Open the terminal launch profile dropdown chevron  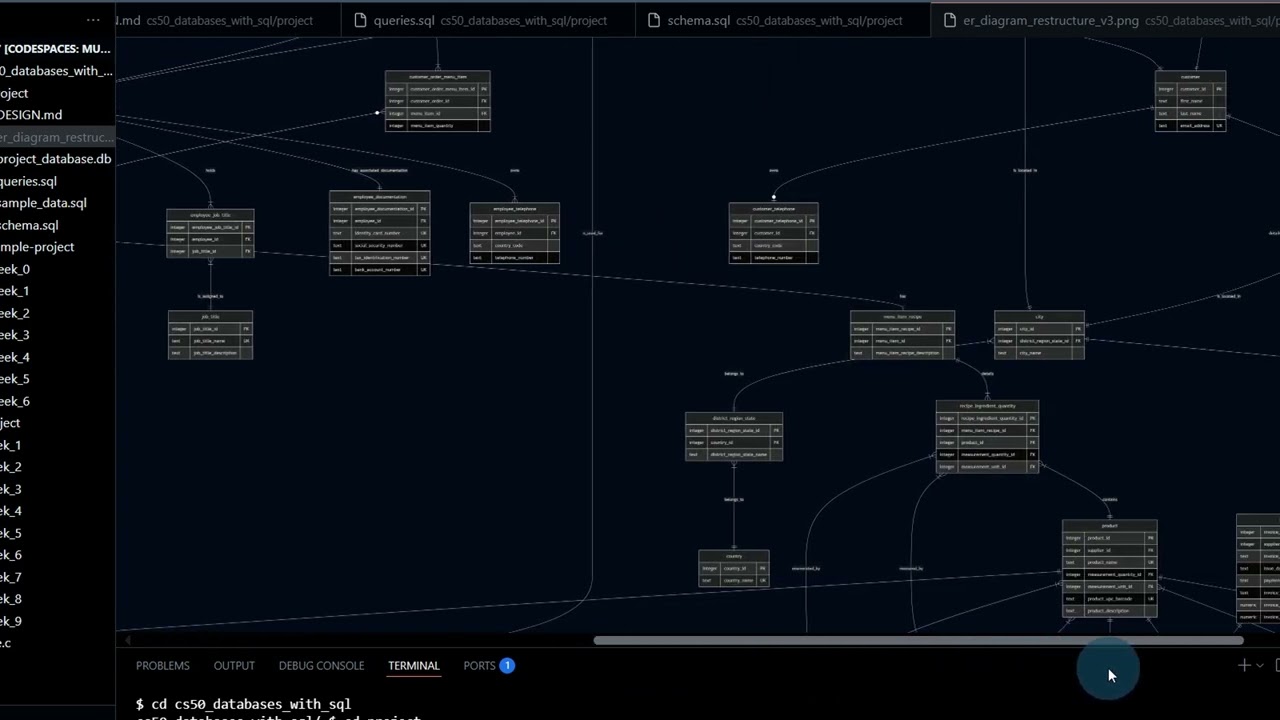(x=1260, y=665)
